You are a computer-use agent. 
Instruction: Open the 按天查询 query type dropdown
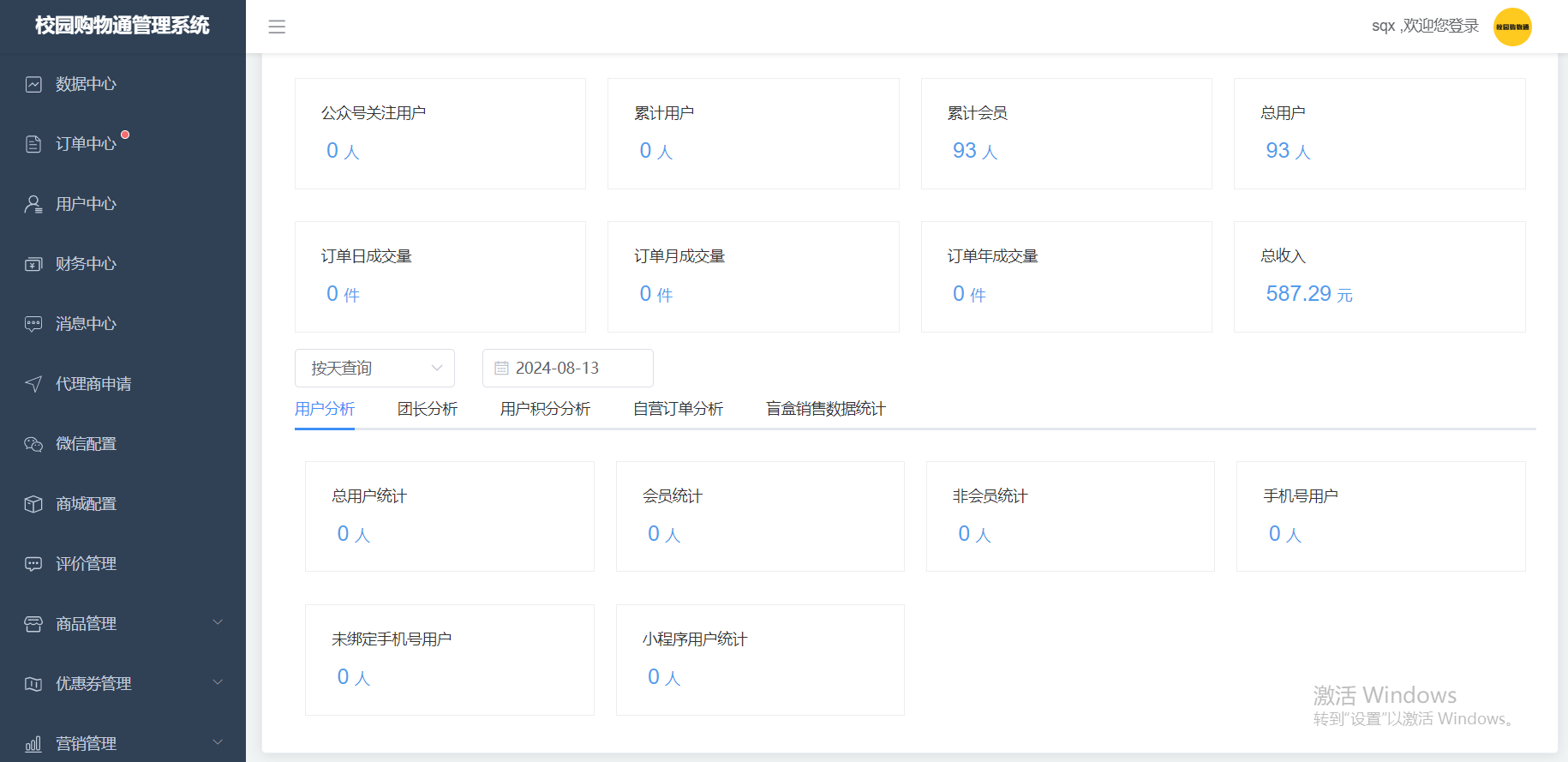click(374, 368)
